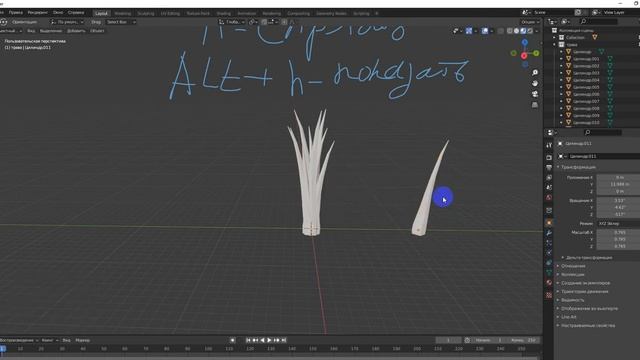Open the Scene properties tab icon

549,187
